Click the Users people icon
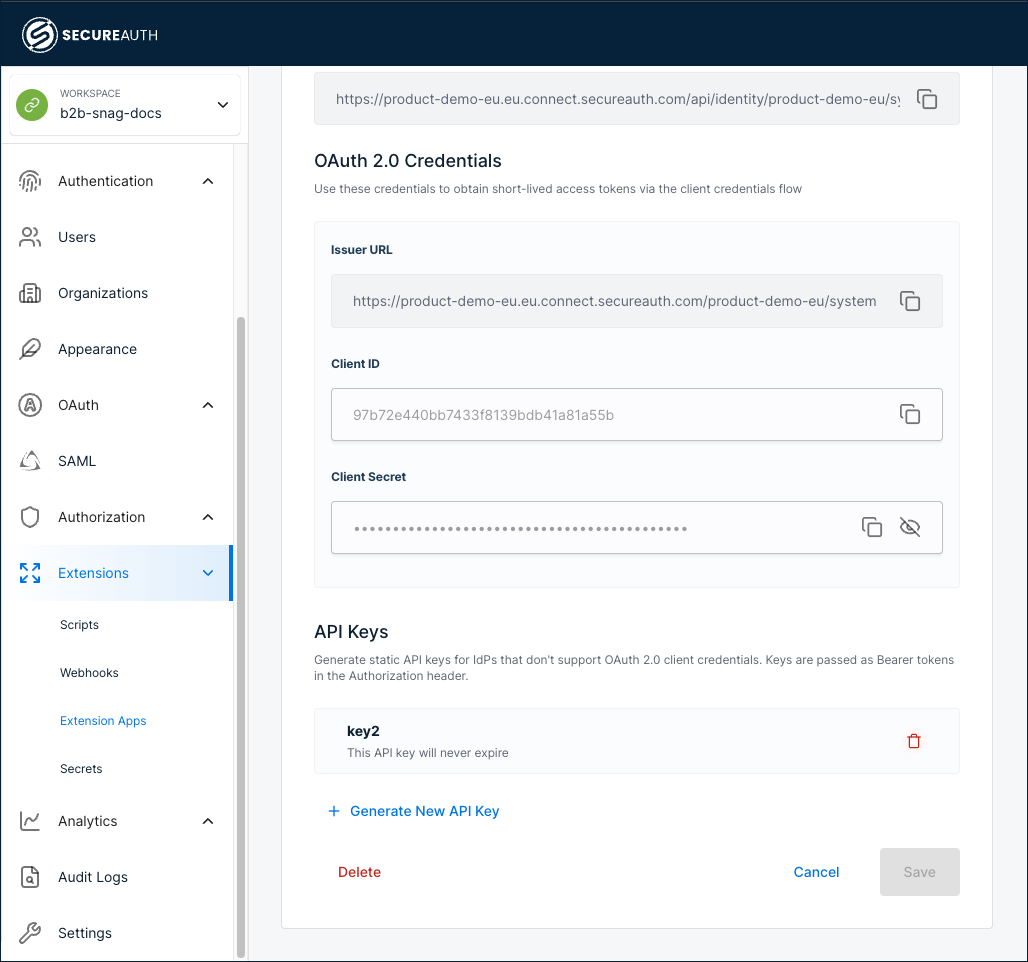The height and width of the screenshot is (962, 1028). tap(30, 237)
